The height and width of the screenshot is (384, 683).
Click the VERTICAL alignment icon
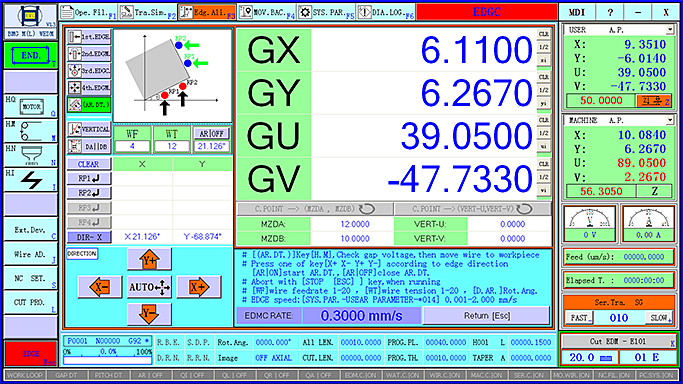click(x=89, y=129)
